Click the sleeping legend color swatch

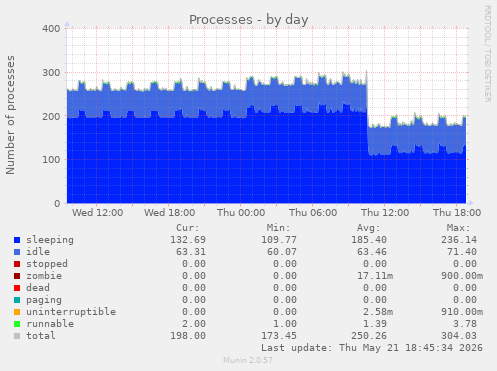(17, 240)
